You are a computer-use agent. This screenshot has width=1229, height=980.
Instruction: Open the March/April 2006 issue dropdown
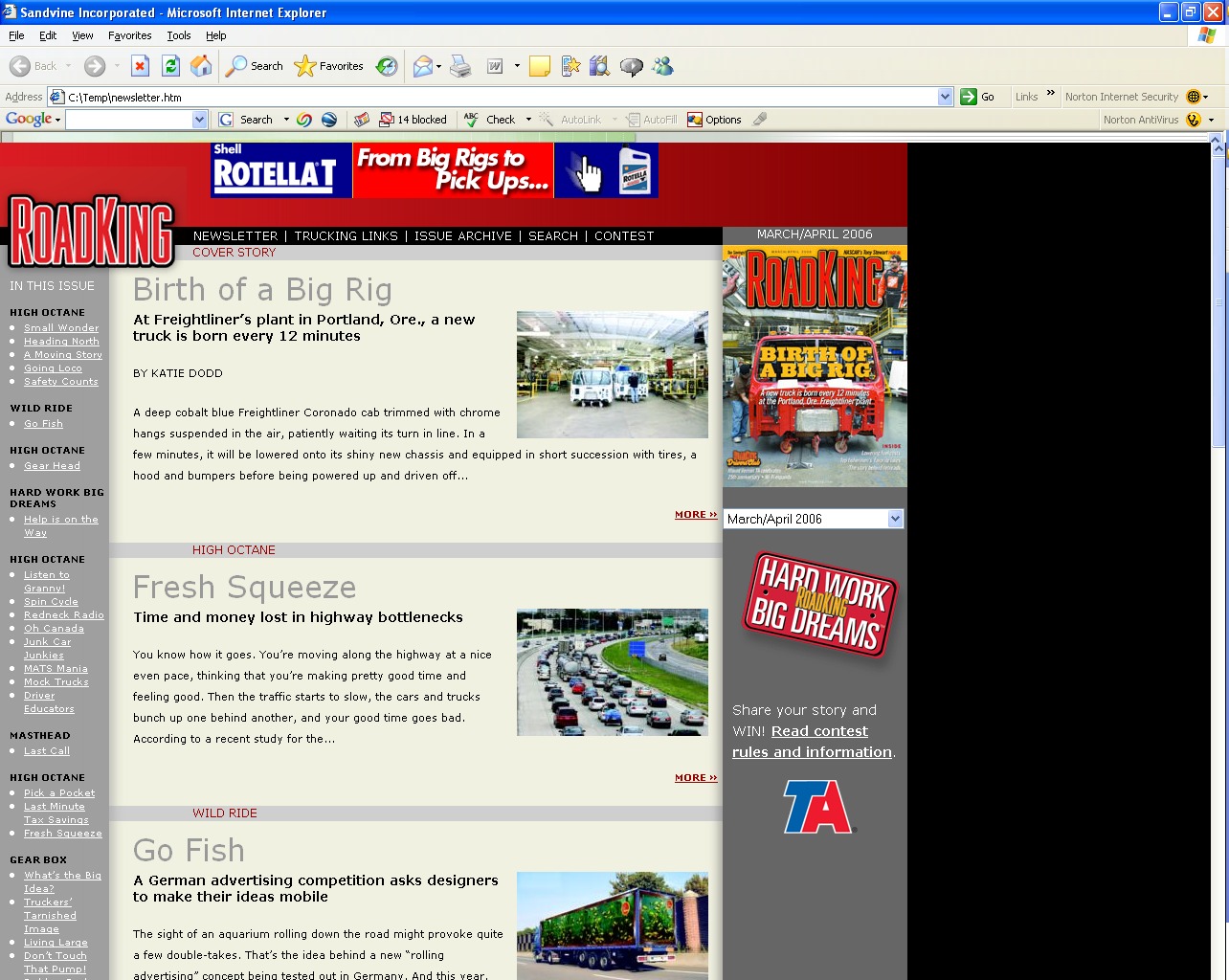pos(895,519)
